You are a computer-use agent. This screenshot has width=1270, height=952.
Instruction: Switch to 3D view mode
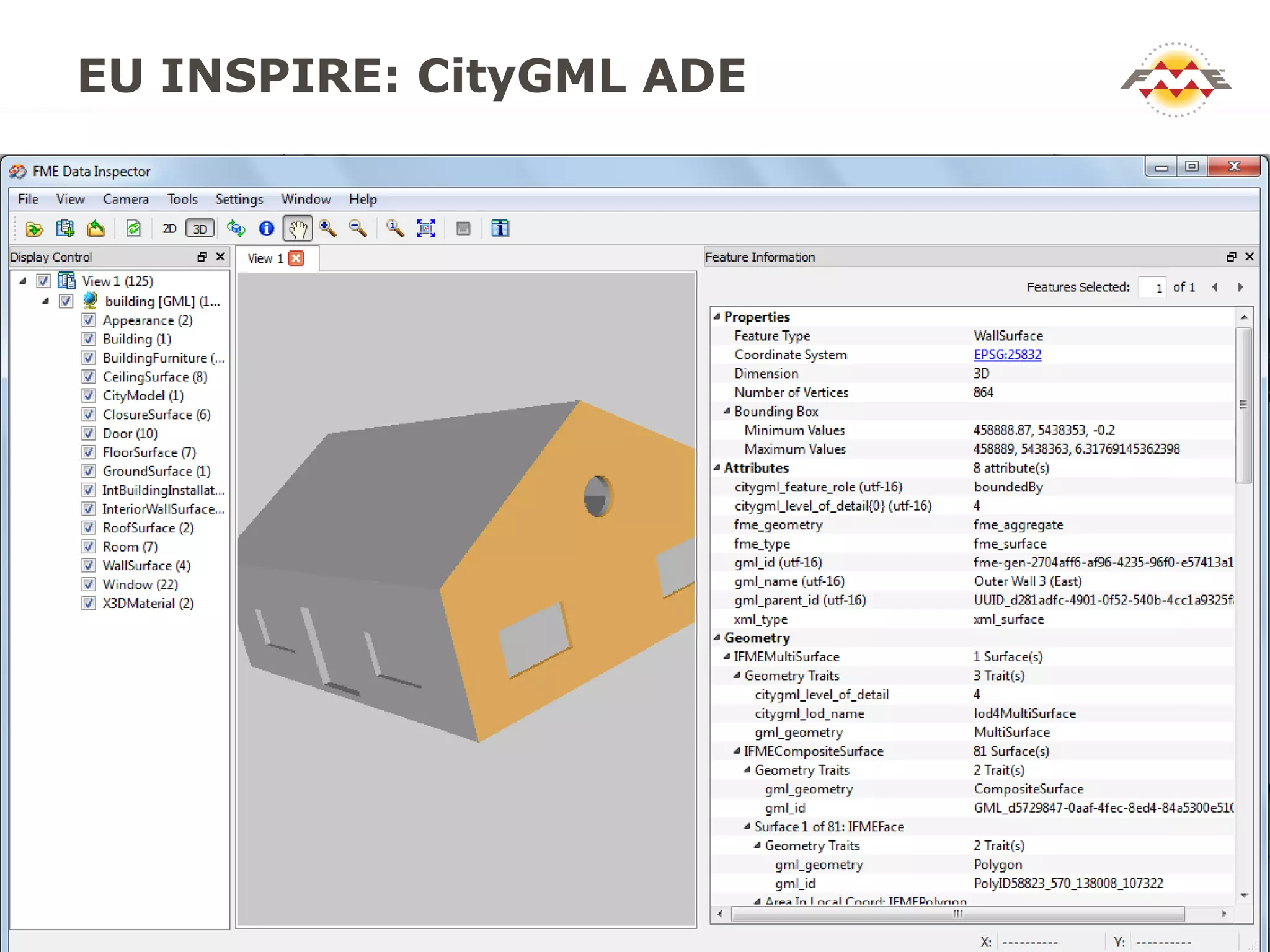[x=200, y=229]
